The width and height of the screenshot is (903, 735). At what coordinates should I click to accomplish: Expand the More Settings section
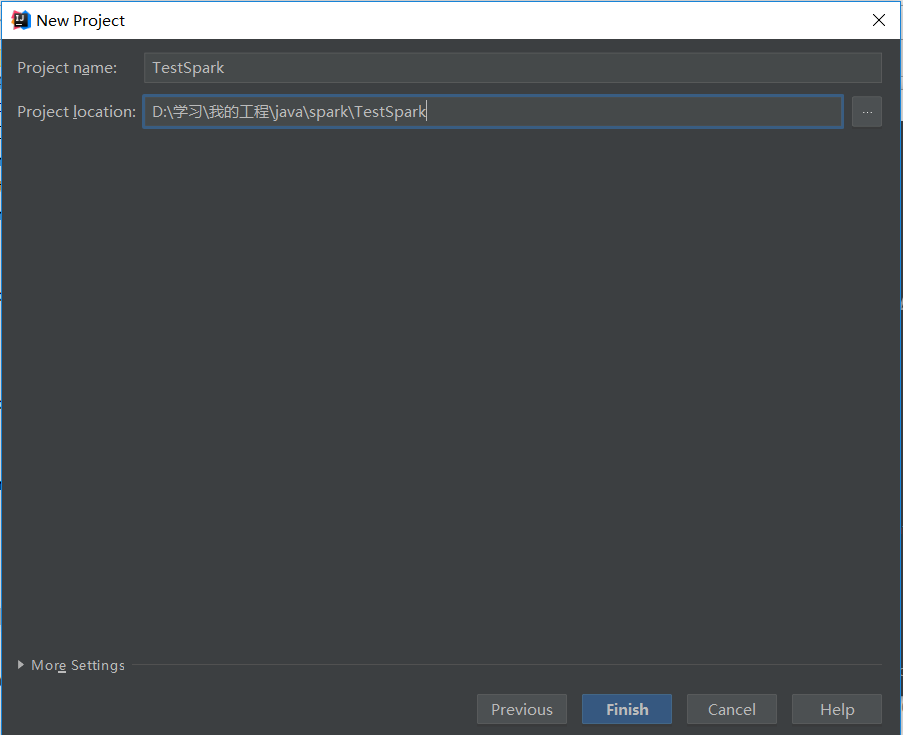tap(71, 665)
